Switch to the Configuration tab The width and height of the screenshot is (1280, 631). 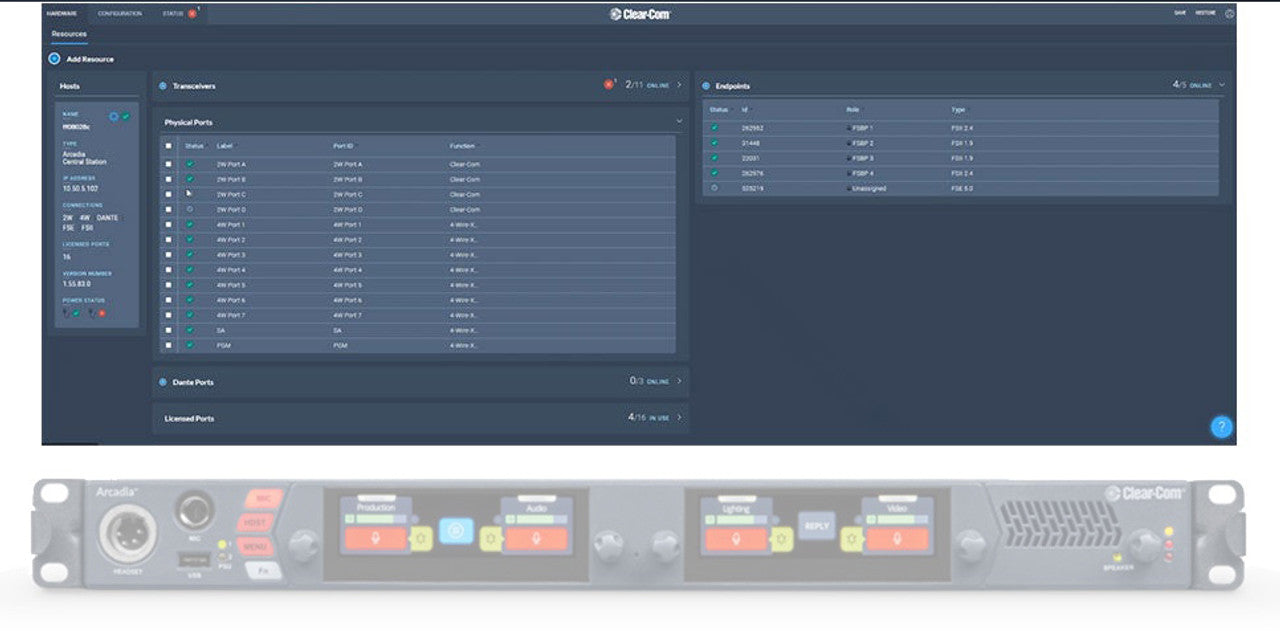(120, 13)
